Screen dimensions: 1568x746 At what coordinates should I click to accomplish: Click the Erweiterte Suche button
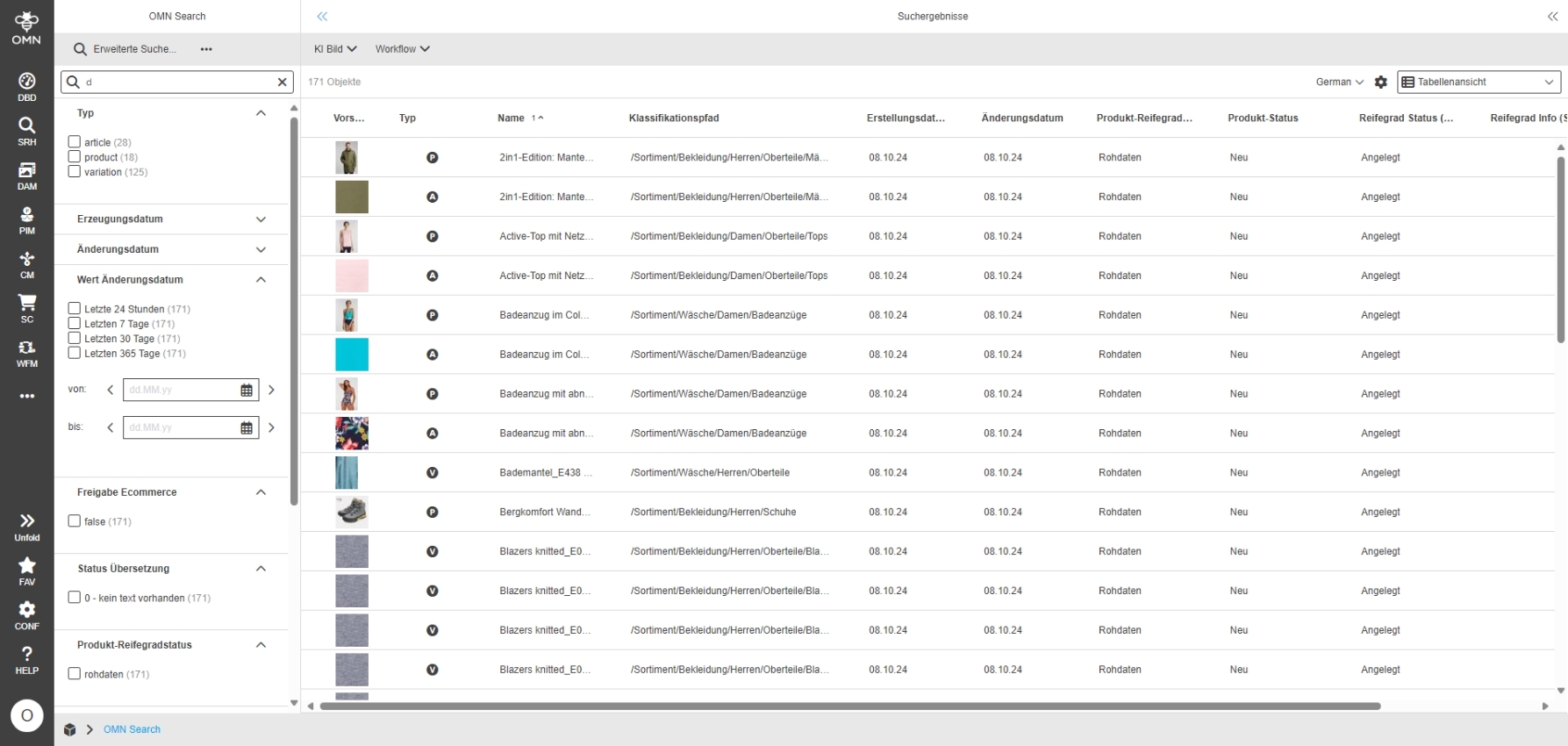tap(125, 49)
